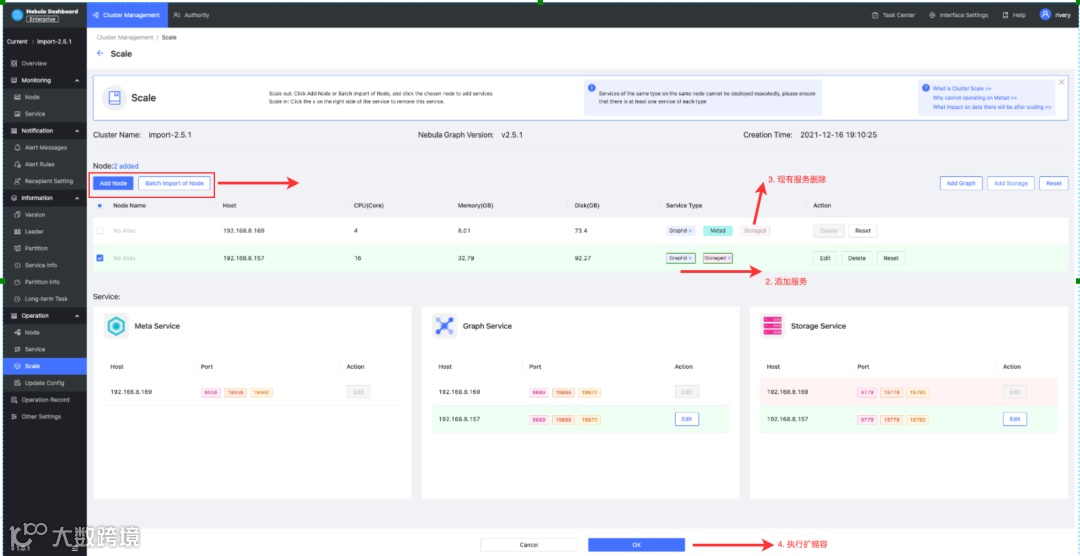Open Interface Settings icon in header
Viewport: 1080px width, 556px height.
point(932,15)
